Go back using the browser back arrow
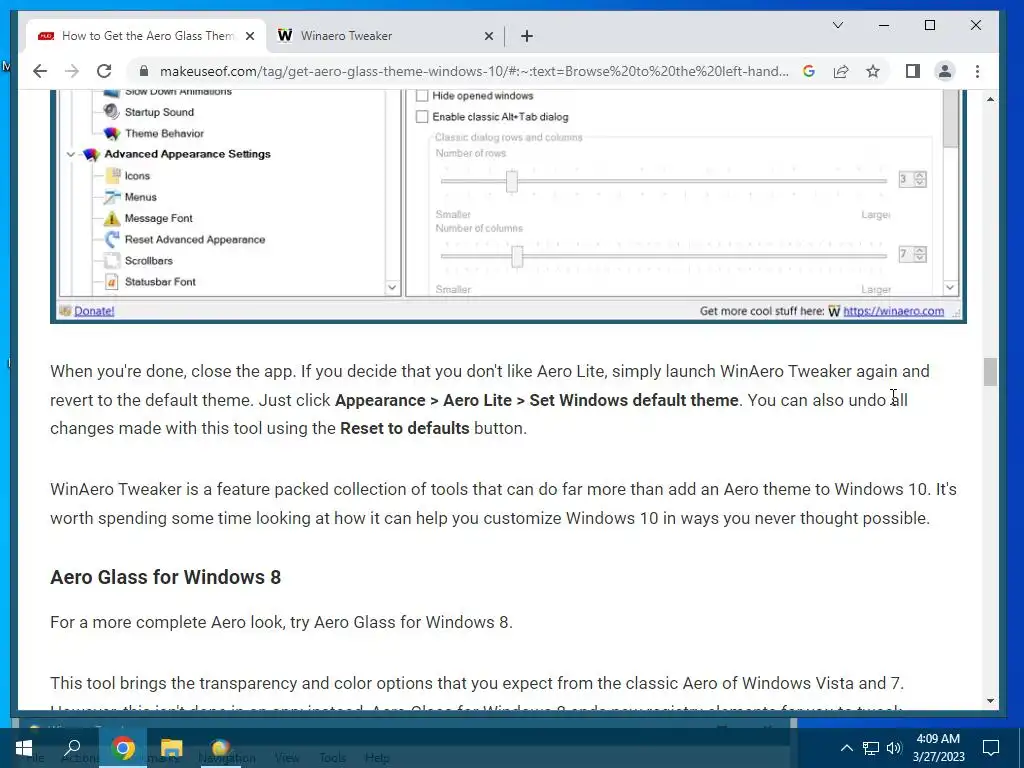Viewport: 1024px width, 768px height. 40,71
